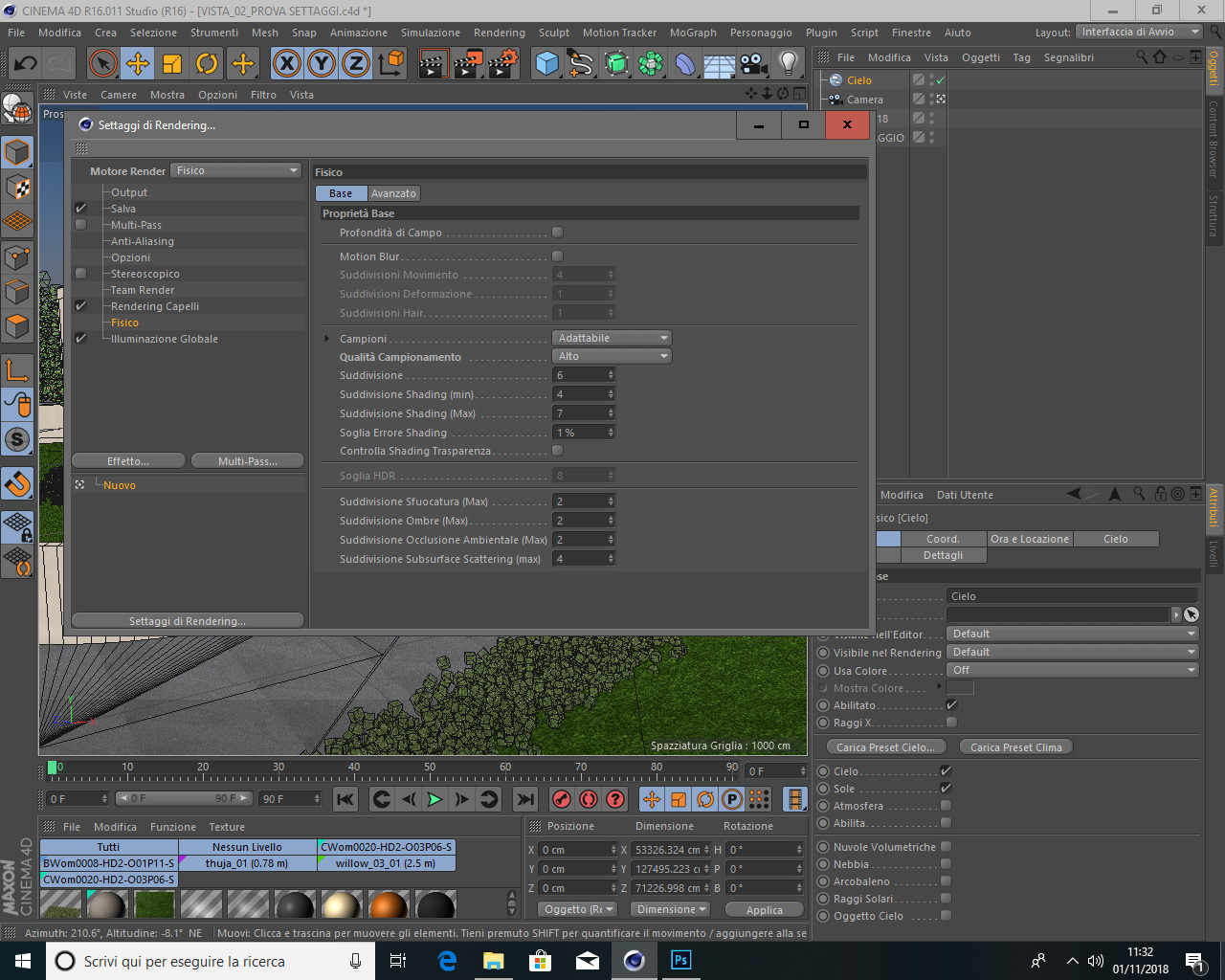The height and width of the screenshot is (980, 1225).
Task: Open the Usa Colore dropdown
Action: pos(1073,670)
